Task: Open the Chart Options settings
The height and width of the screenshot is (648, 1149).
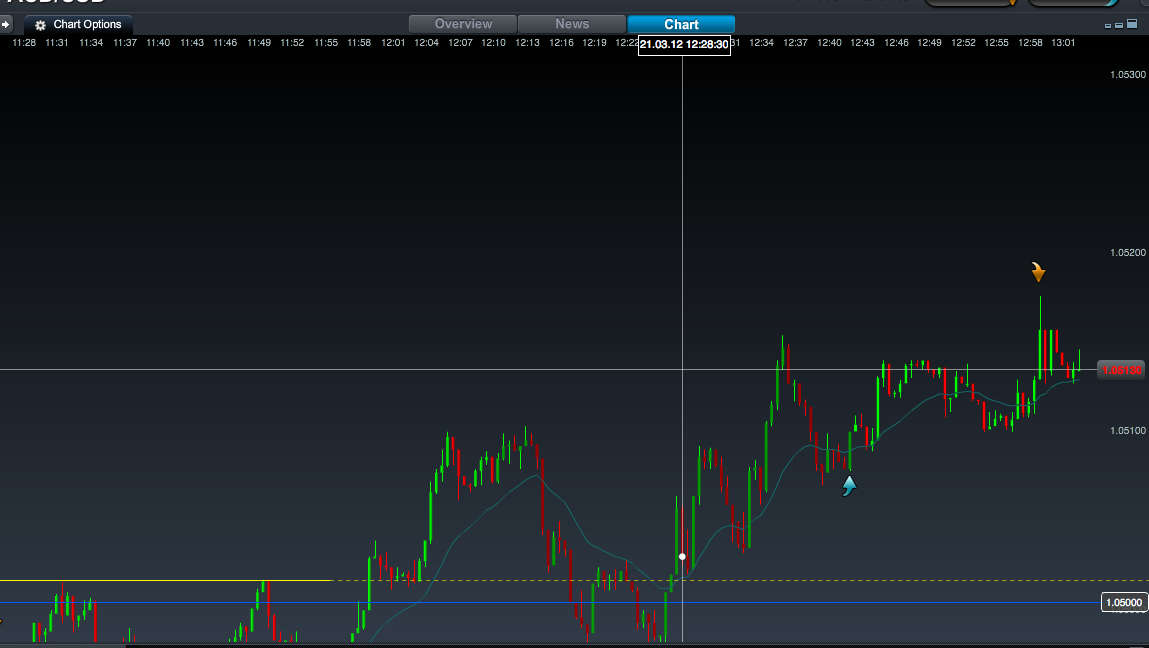Action: 78,24
